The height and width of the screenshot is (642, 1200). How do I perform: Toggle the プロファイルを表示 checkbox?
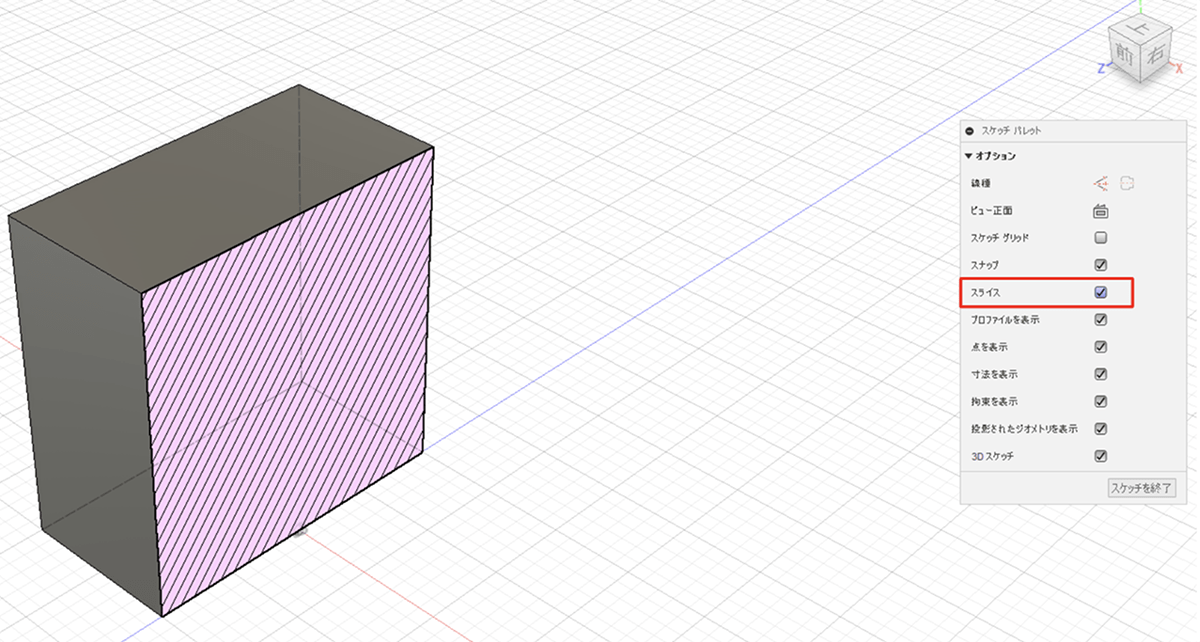[x=1101, y=320]
